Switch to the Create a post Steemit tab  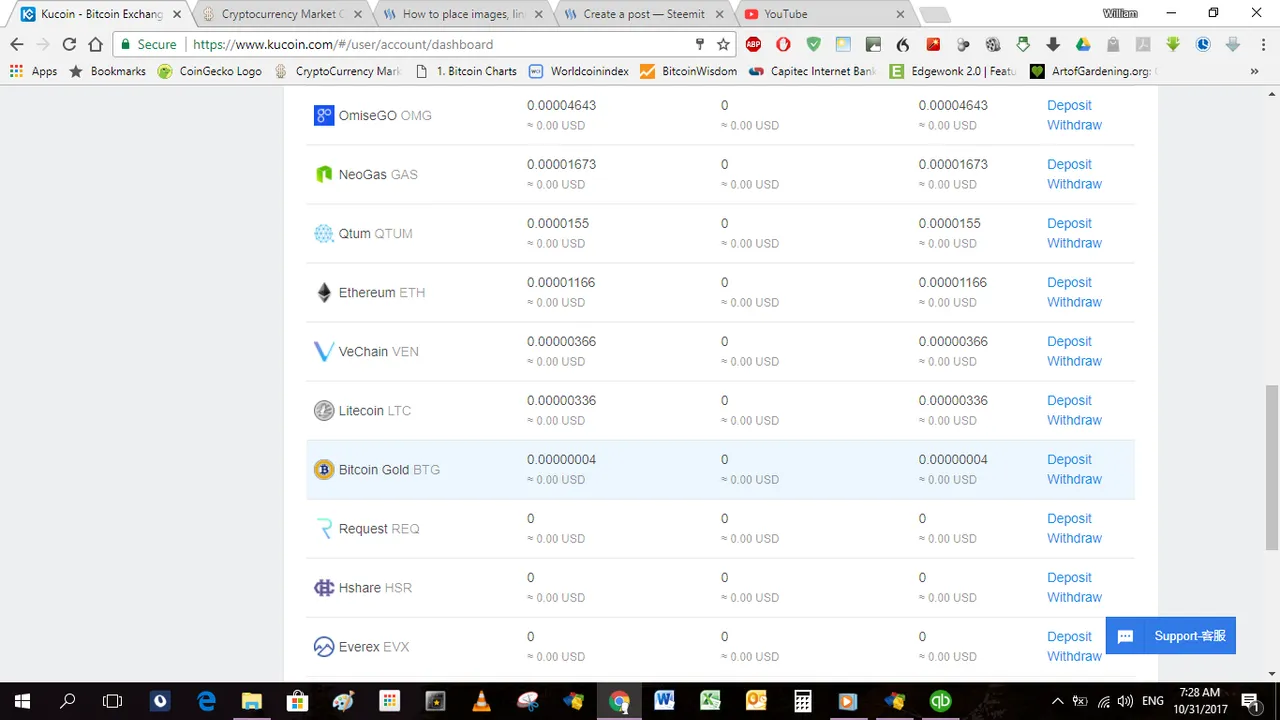pos(642,14)
